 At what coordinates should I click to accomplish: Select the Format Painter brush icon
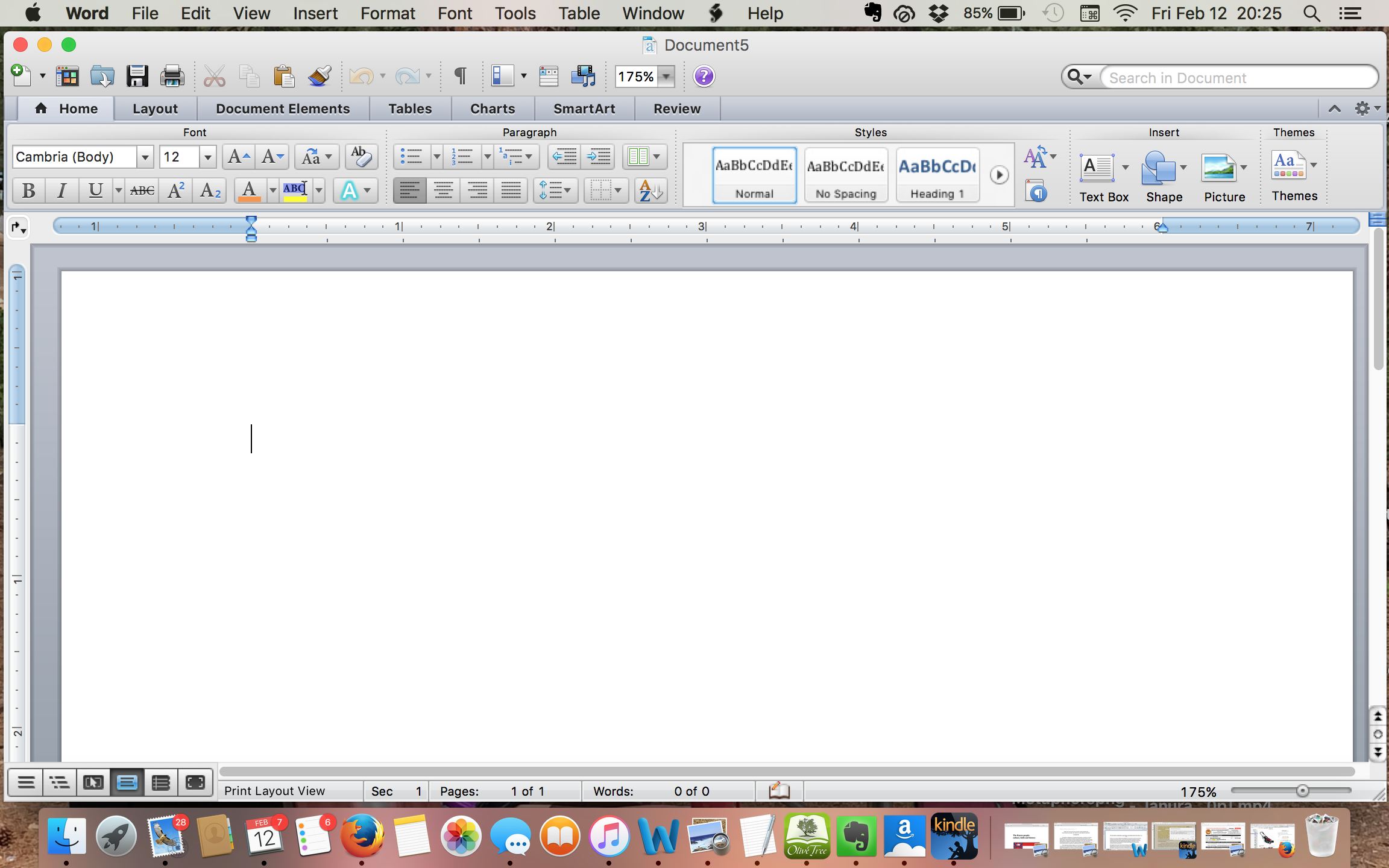coord(319,77)
